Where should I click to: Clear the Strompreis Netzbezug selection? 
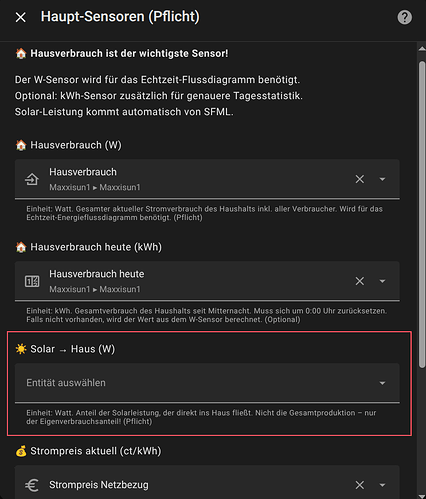[x=360, y=485]
